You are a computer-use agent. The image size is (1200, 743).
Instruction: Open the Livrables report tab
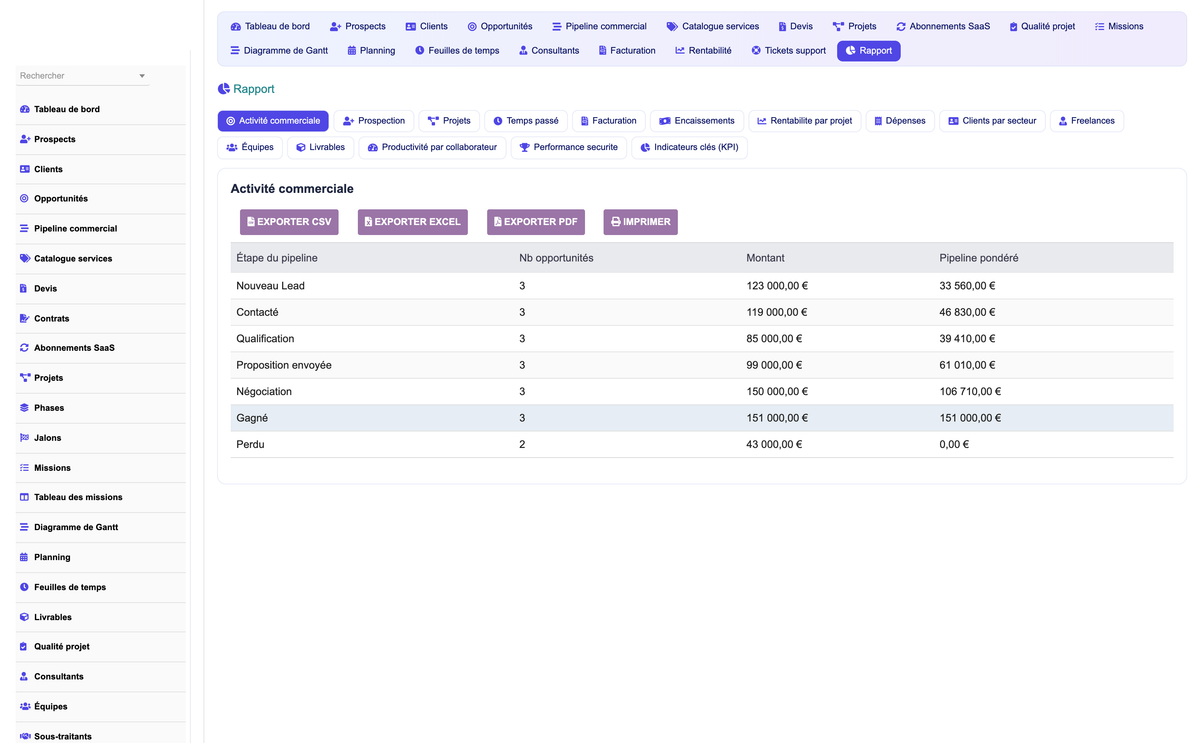tap(320, 147)
